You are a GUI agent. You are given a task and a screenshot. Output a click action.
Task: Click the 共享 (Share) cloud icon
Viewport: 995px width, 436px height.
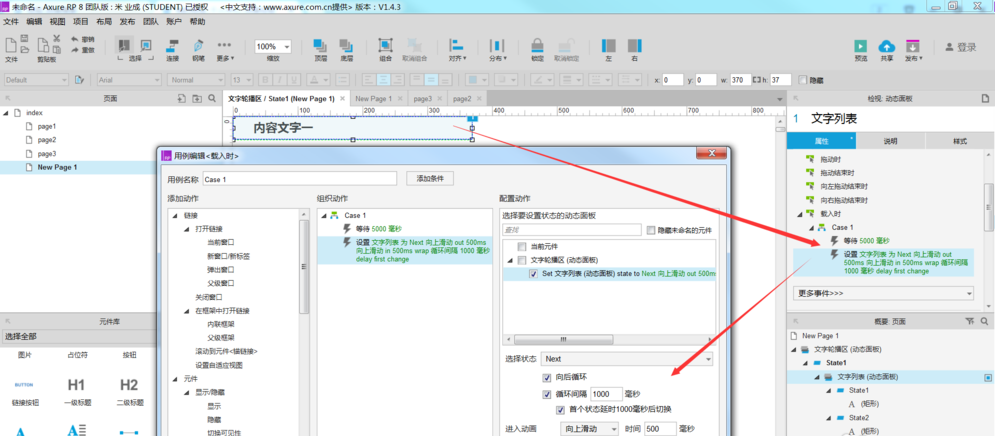click(886, 46)
